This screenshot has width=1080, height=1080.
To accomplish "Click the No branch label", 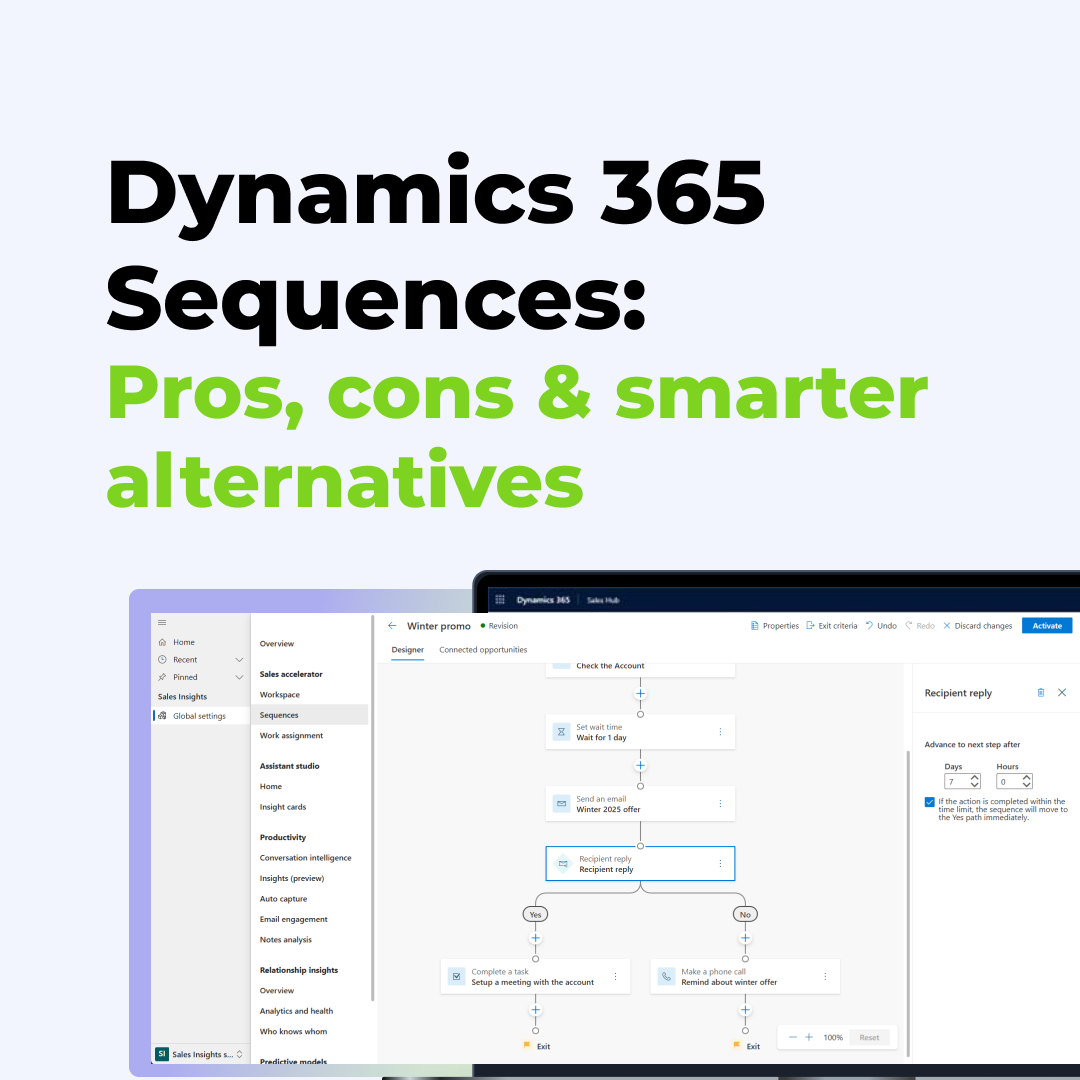I will click(745, 915).
